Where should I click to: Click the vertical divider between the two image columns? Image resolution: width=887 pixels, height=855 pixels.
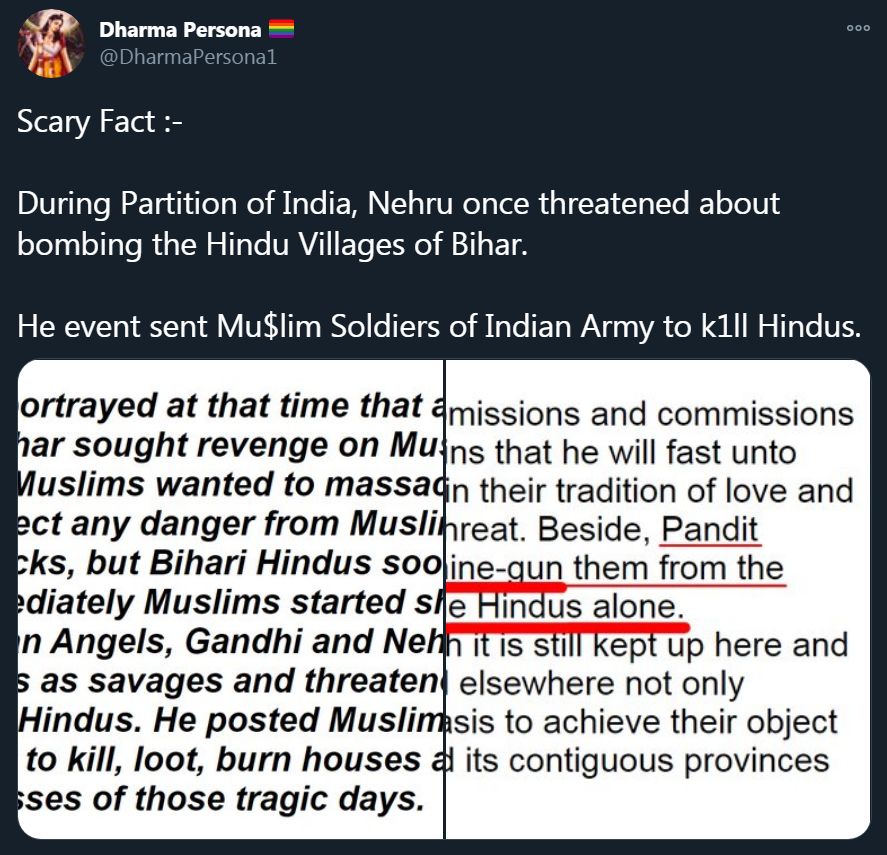pyautogui.click(x=443, y=598)
